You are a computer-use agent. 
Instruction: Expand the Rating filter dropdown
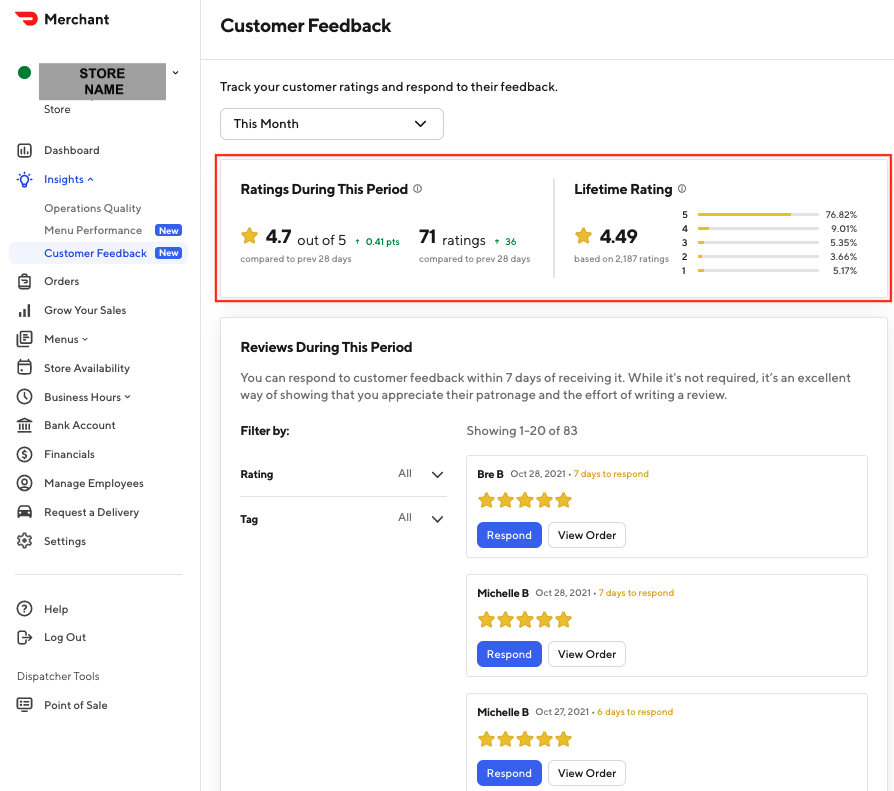[437, 474]
